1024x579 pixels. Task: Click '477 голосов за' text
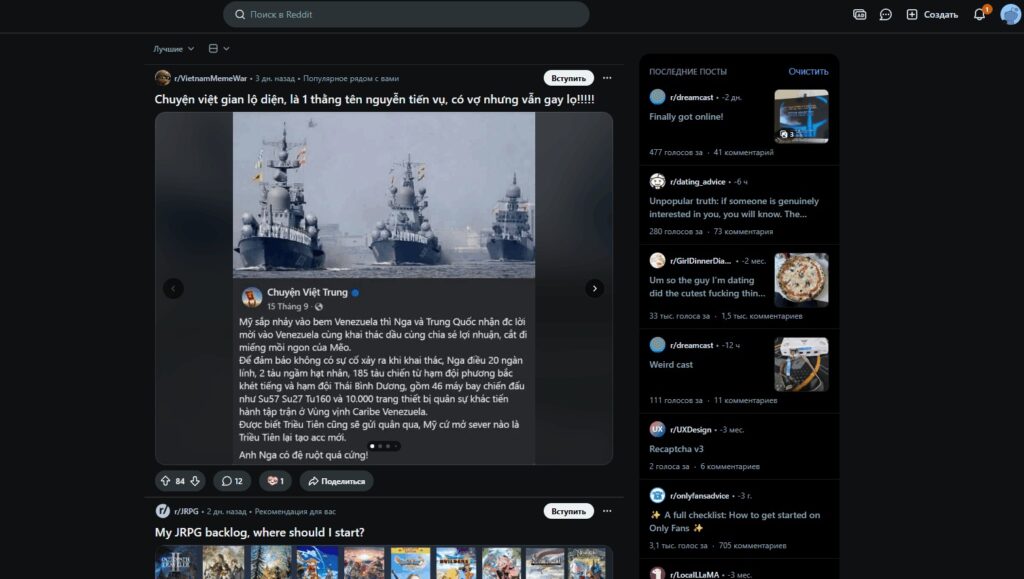676,153
